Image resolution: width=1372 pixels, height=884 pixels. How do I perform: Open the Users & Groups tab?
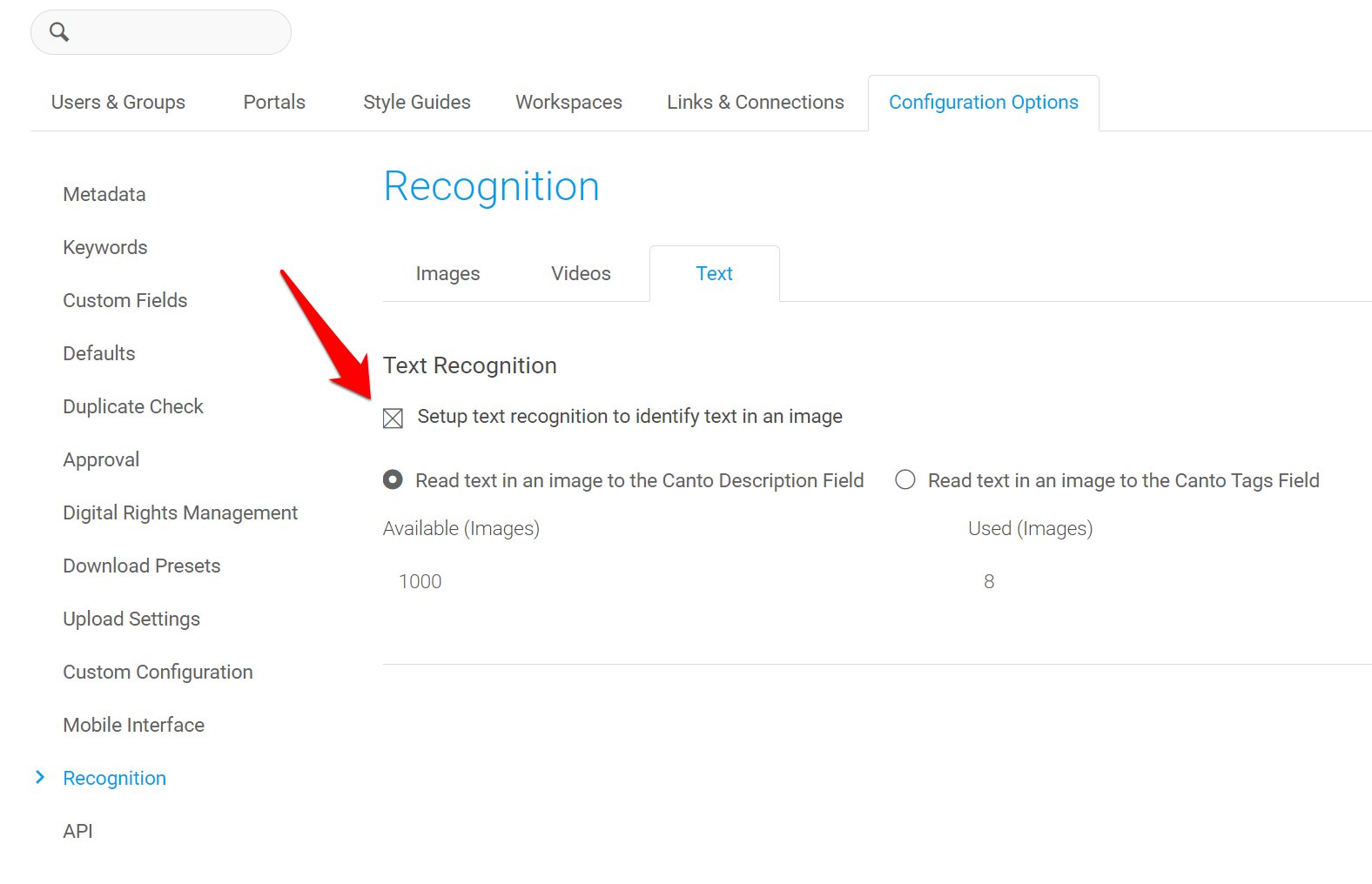[118, 103]
